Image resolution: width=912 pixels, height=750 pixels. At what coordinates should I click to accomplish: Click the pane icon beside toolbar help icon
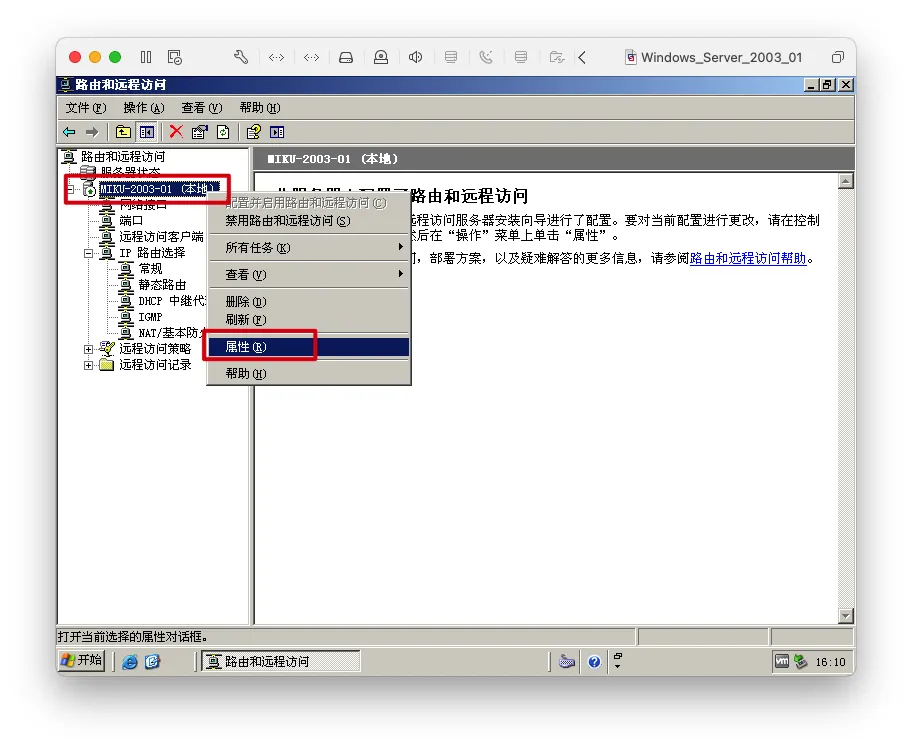click(277, 132)
